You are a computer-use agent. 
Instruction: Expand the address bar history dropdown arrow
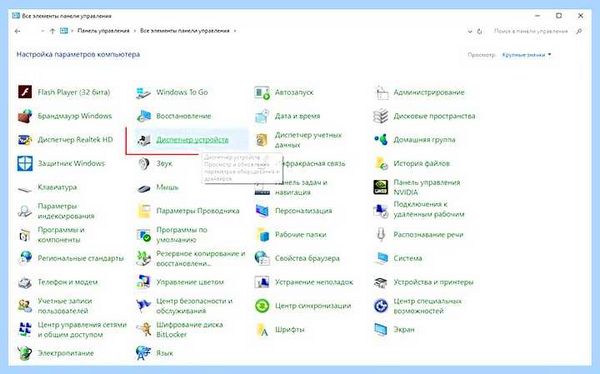click(x=470, y=31)
